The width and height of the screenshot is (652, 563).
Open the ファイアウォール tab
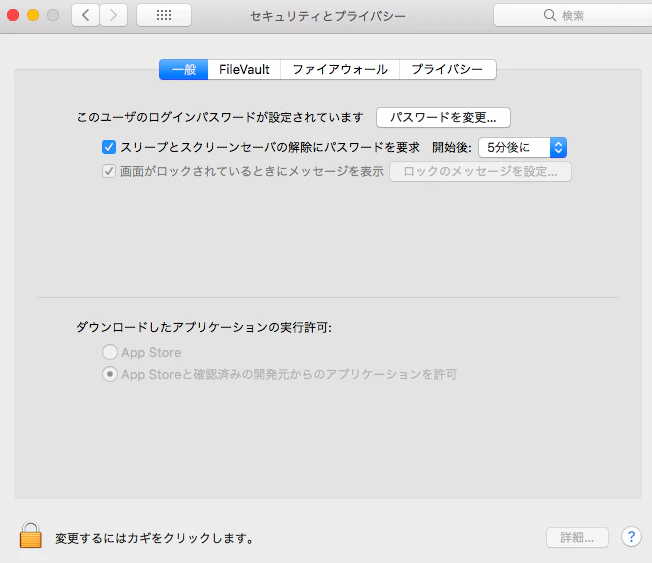click(340, 69)
